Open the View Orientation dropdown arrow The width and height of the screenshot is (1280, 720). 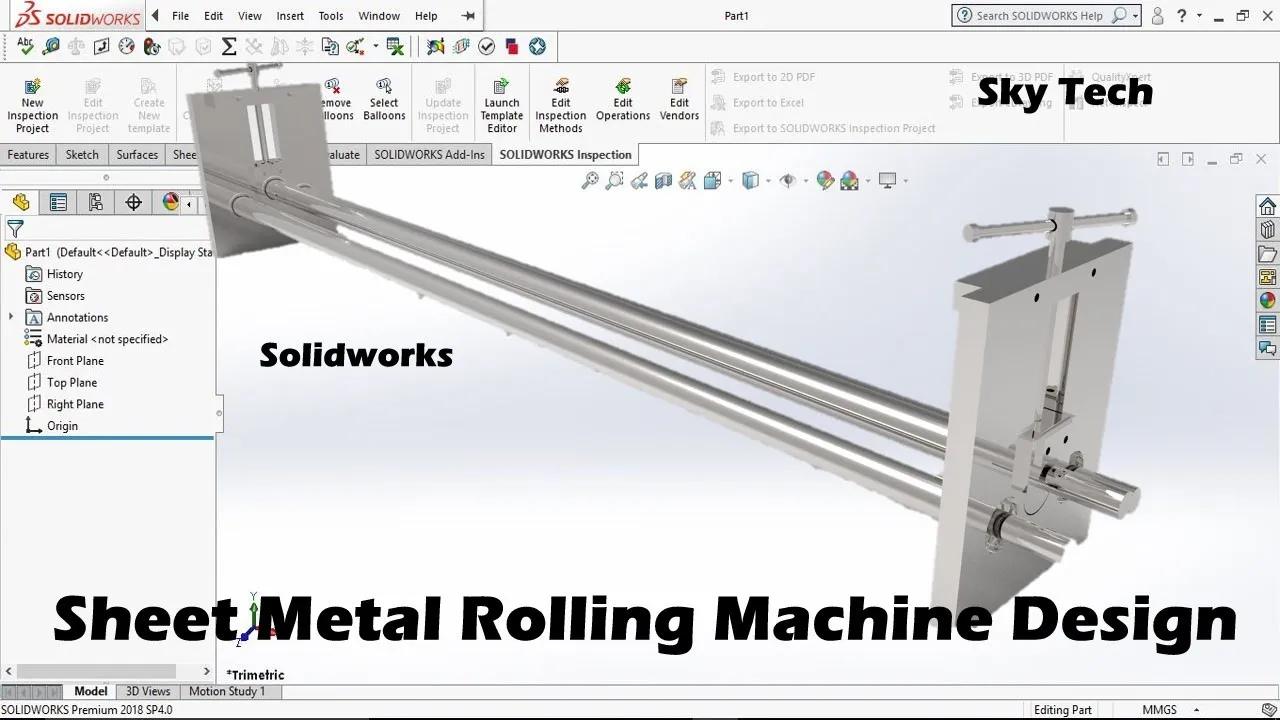tap(731, 181)
